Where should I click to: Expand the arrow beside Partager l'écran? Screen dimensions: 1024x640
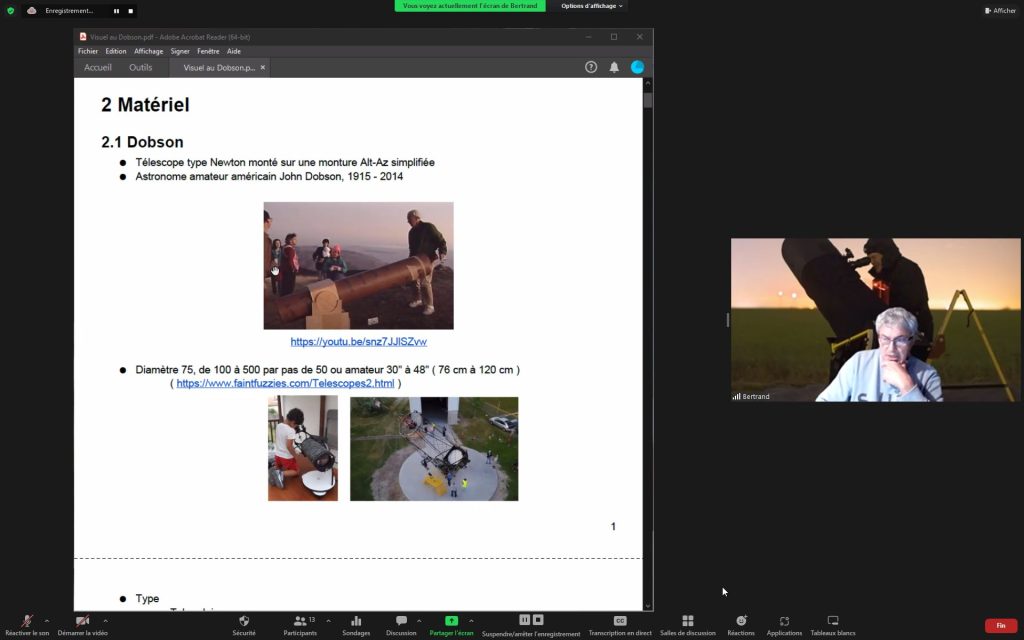pos(471,621)
